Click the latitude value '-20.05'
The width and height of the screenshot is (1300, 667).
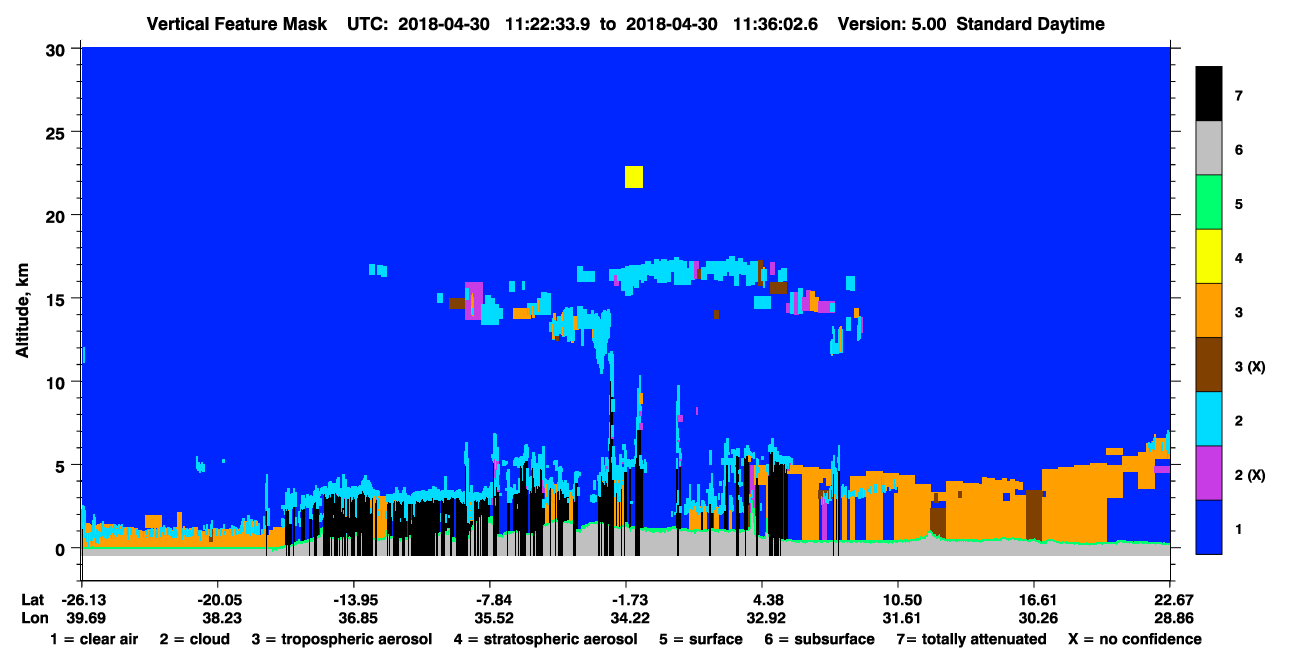(217, 600)
